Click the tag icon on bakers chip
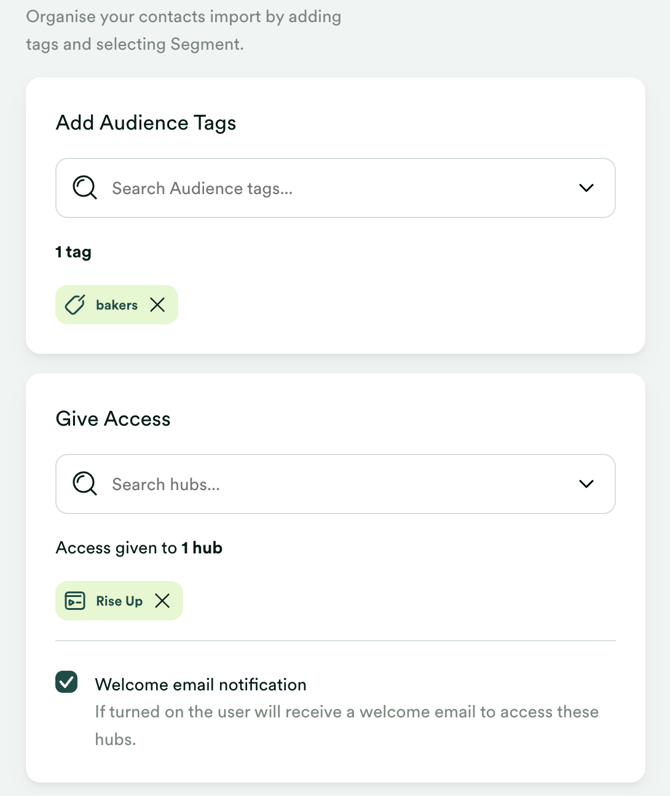 (x=75, y=305)
